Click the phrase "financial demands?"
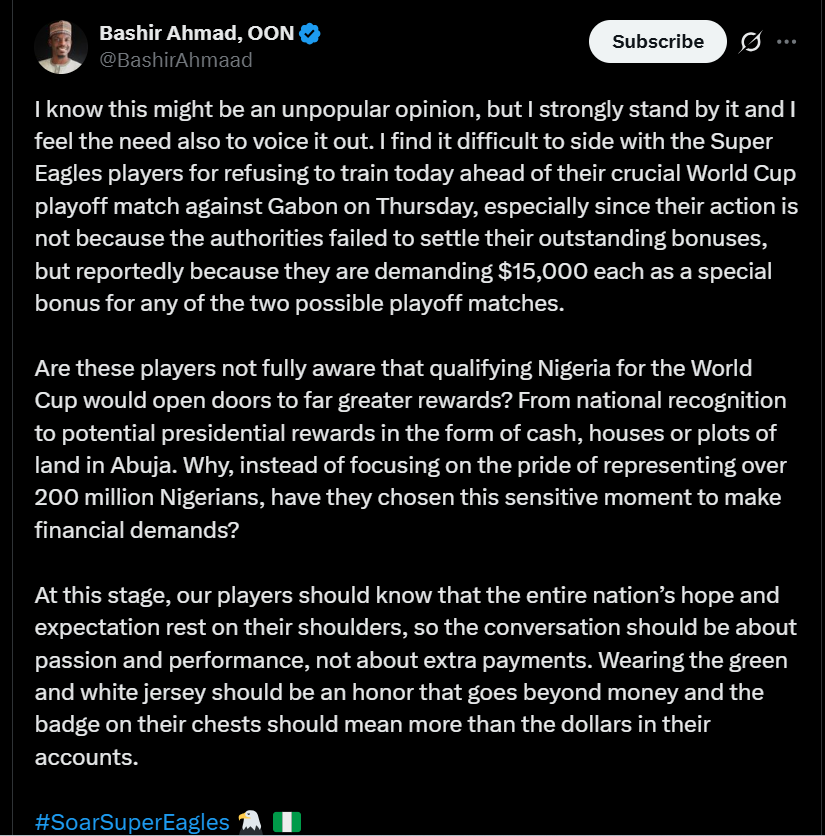Viewport: 825px width, 836px height. coord(137,531)
